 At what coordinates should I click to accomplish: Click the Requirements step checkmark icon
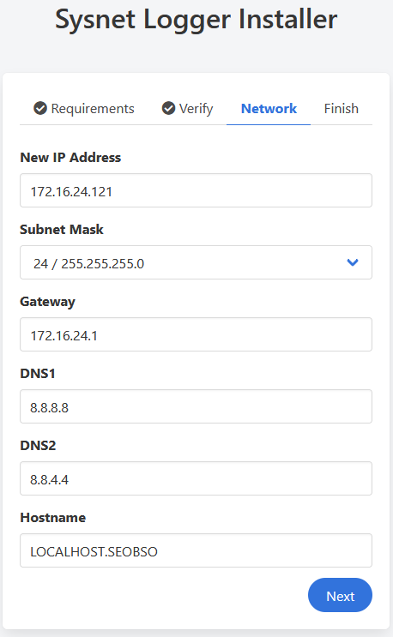(x=40, y=108)
